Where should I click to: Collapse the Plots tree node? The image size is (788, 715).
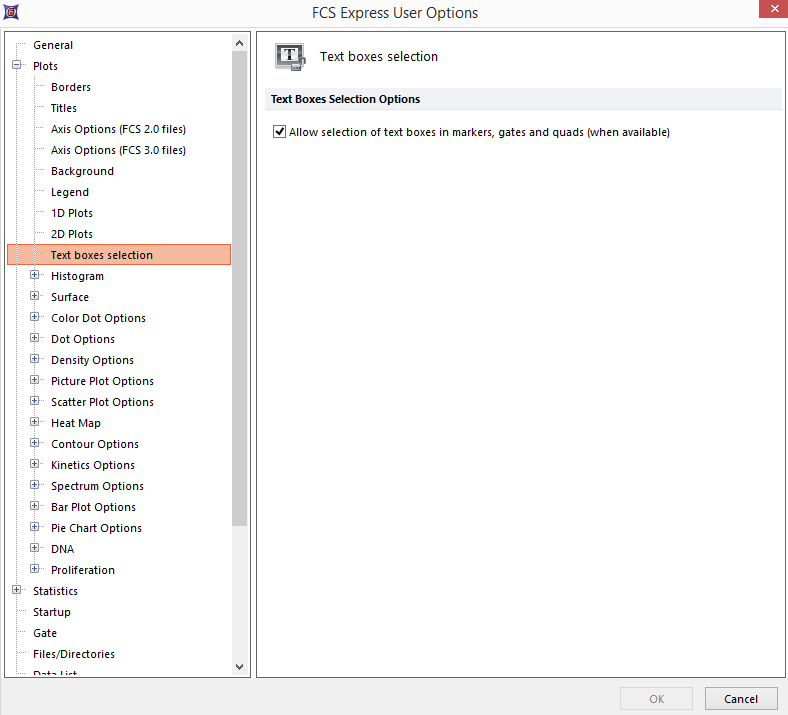(x=17, y=66)
